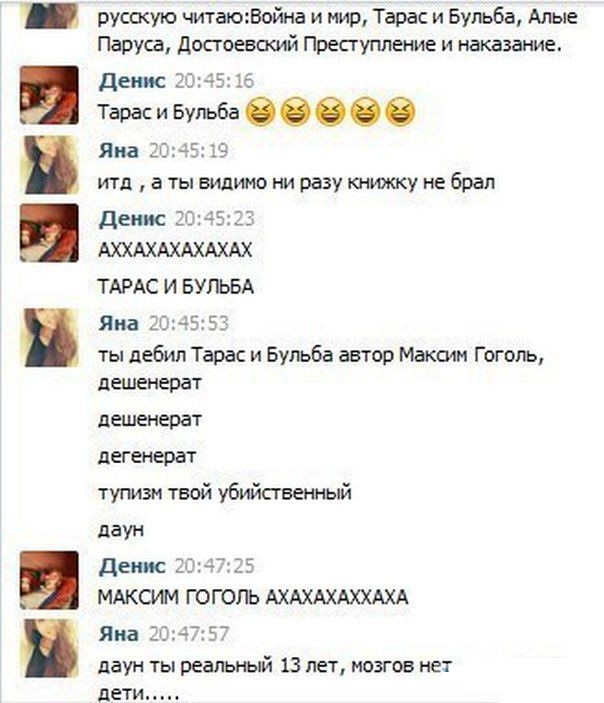Screen dimensions: 604x703
Task: Click the name Денис at 20:45:16
Action: [132, 81]
